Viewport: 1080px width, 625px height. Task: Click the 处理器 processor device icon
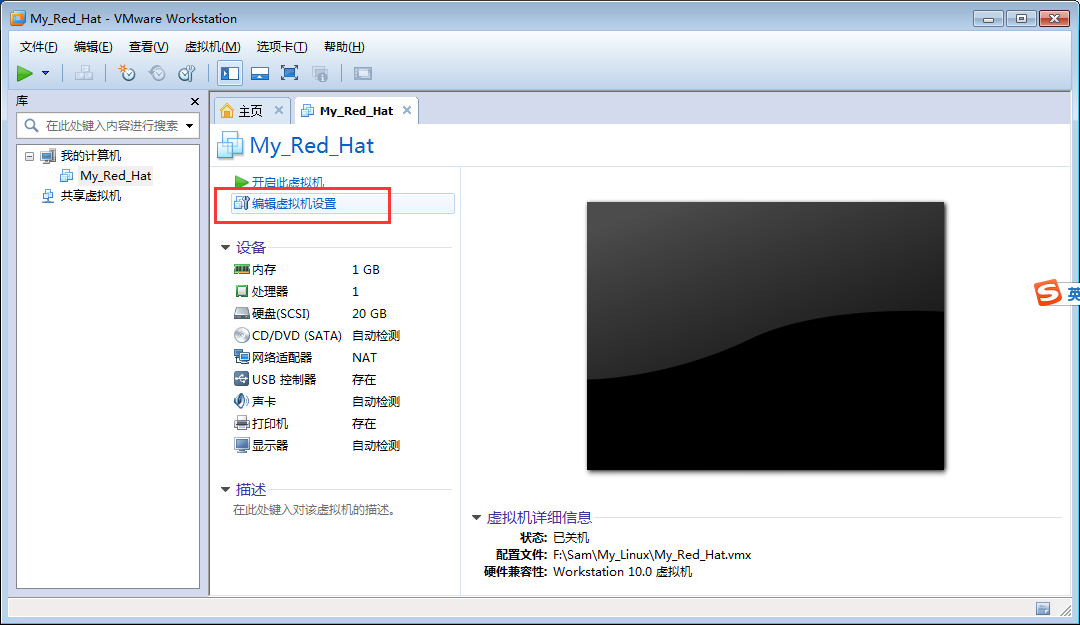pos(241,291)
